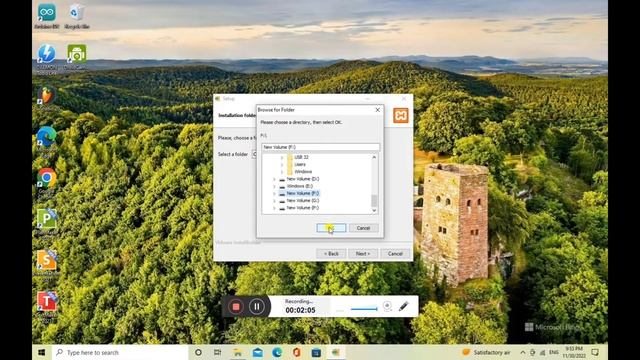This screenshot has height=360, width=640.
Task: Open the Mail app on taskbar
Action: [x=258, y=352]
